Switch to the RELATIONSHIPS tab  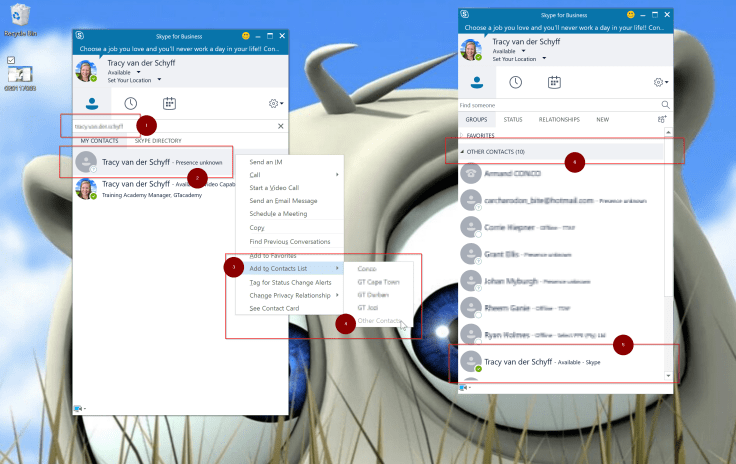coord(559,119)
